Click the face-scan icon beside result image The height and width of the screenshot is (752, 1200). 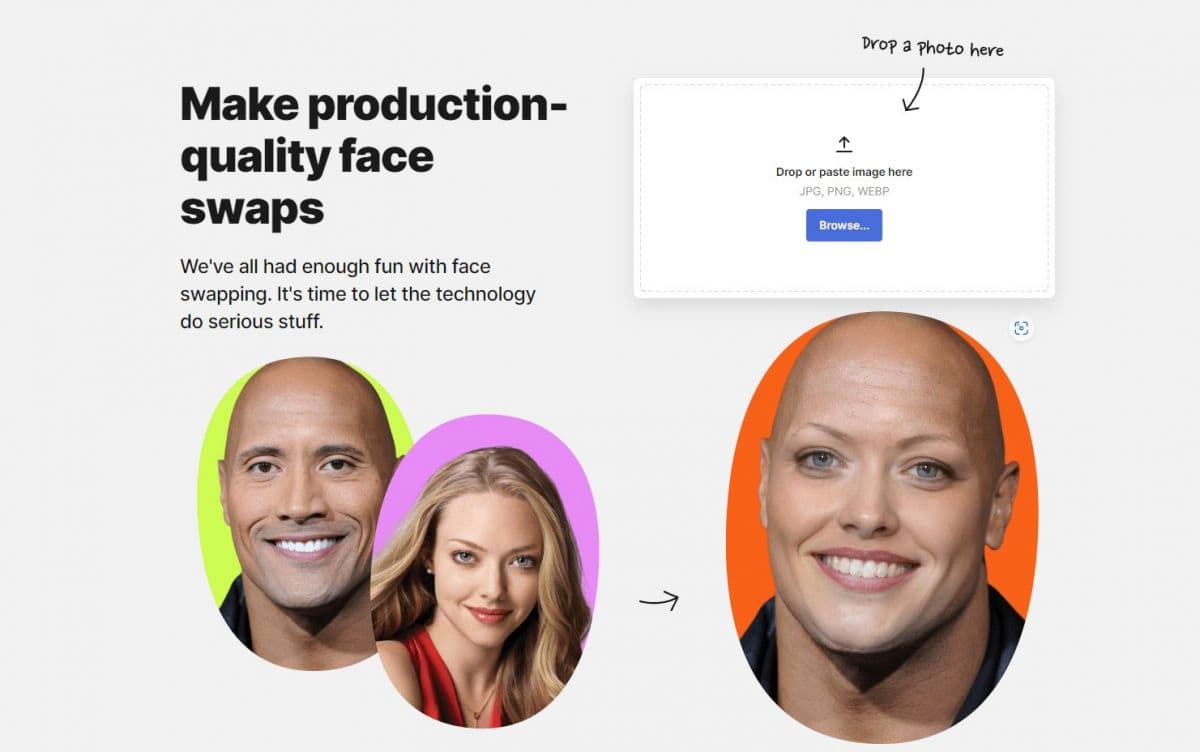click(1020, 329)
